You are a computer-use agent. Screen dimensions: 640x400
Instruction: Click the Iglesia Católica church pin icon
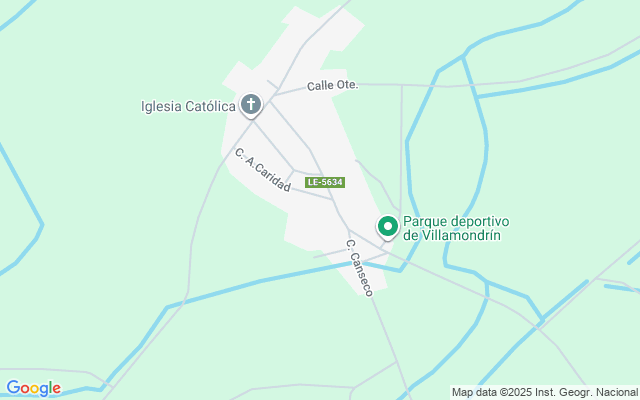tap(251, 104)
